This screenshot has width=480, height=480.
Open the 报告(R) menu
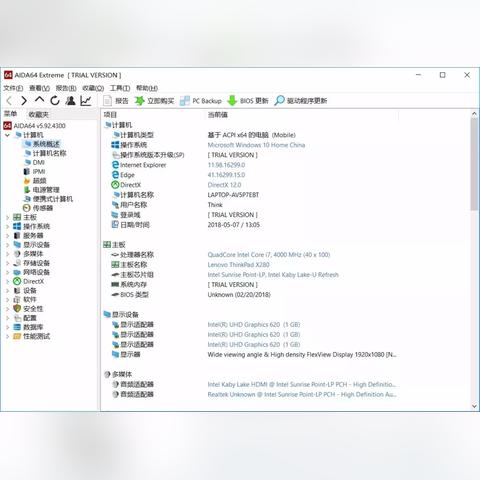[66, 88]
